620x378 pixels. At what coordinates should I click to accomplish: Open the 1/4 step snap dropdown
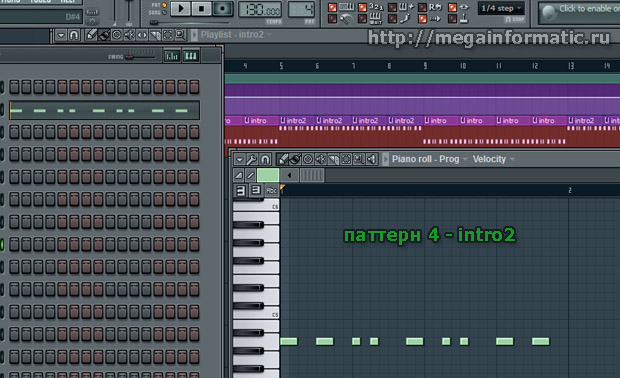(x=501, y=8)
